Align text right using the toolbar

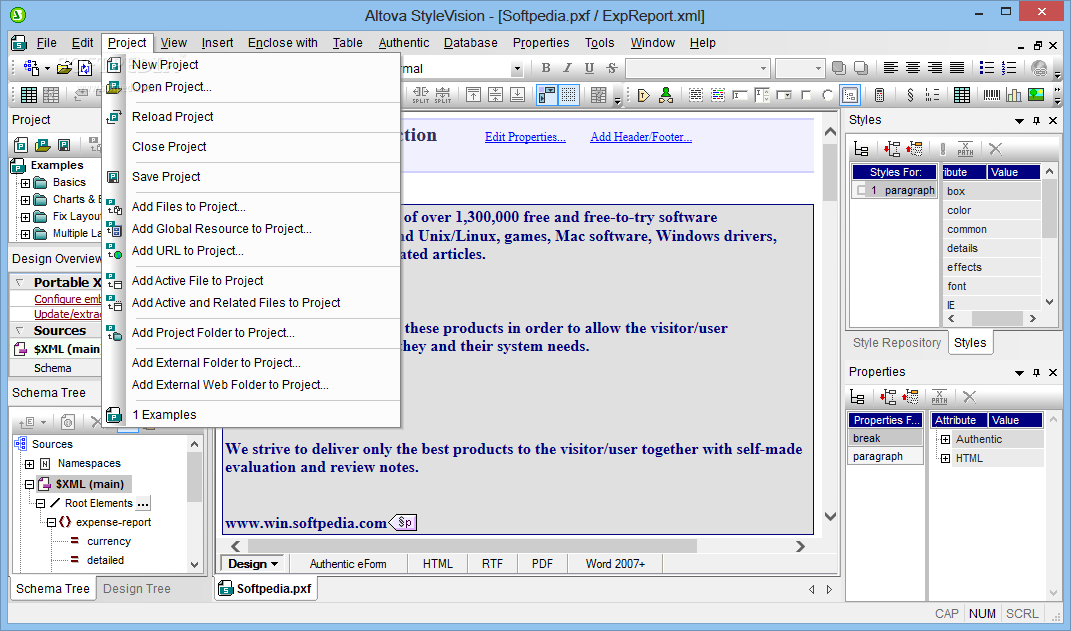(x=934, y=68)
